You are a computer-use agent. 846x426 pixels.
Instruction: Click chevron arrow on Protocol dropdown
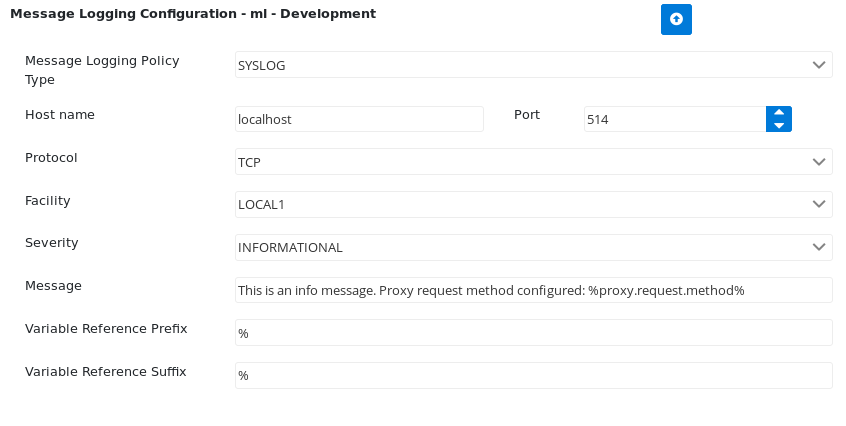coord(818,162)
